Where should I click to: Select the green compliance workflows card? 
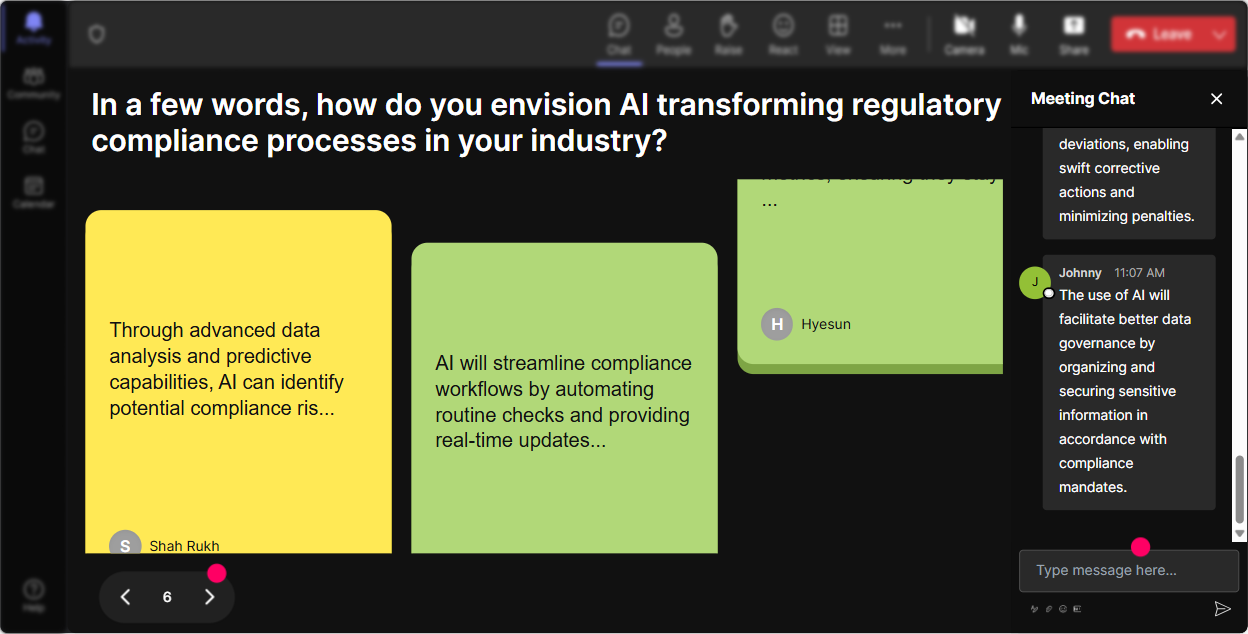click(564, 398)
